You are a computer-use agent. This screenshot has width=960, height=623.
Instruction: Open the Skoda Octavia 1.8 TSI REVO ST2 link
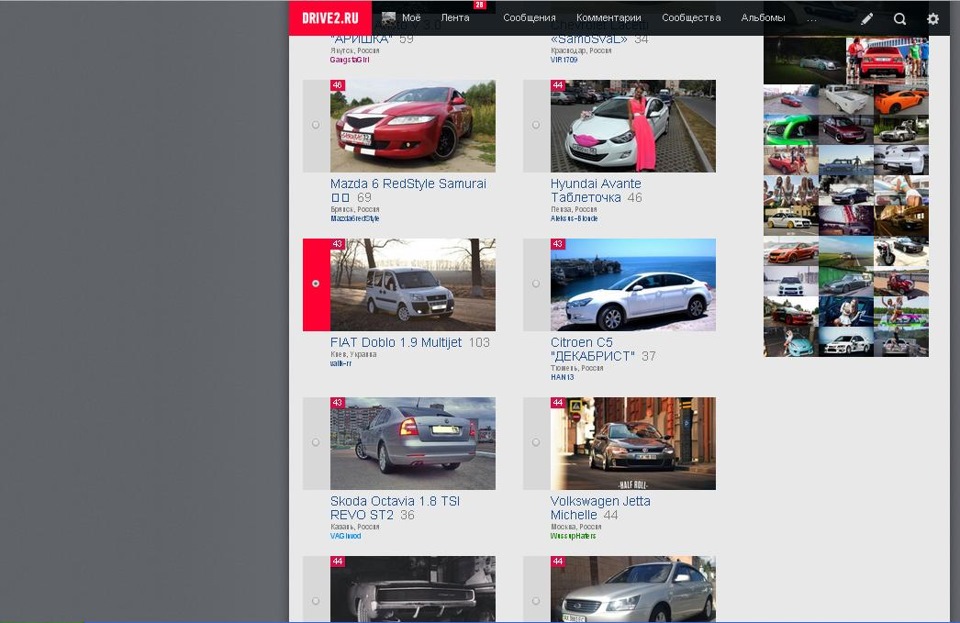pos(395,508)
